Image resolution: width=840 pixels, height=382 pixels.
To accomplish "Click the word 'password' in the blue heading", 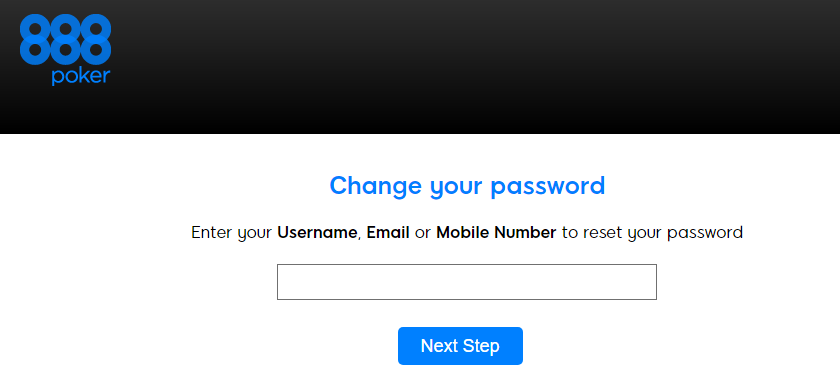I will 548,186.
